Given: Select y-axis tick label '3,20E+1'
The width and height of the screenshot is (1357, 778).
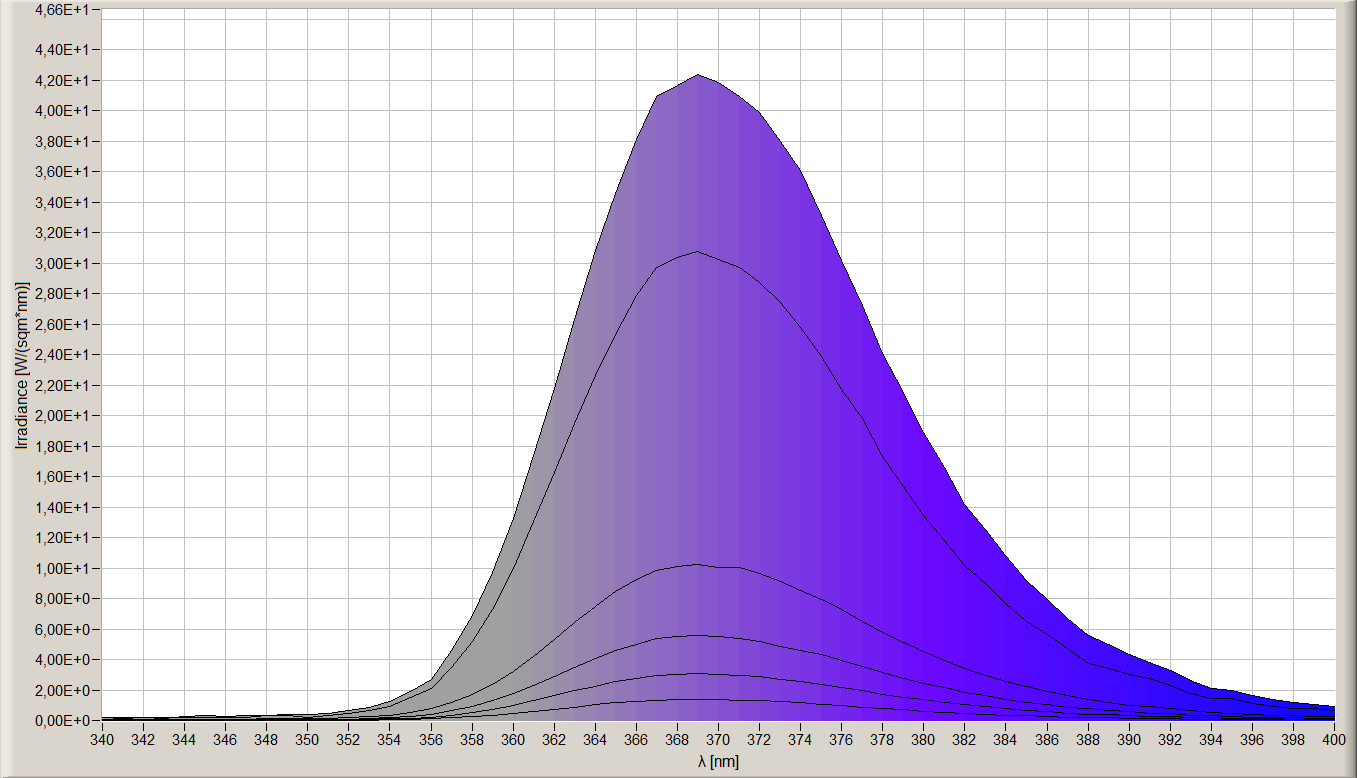Looking at the screenshot, I should pyautogui.click(x=62, y=232).
